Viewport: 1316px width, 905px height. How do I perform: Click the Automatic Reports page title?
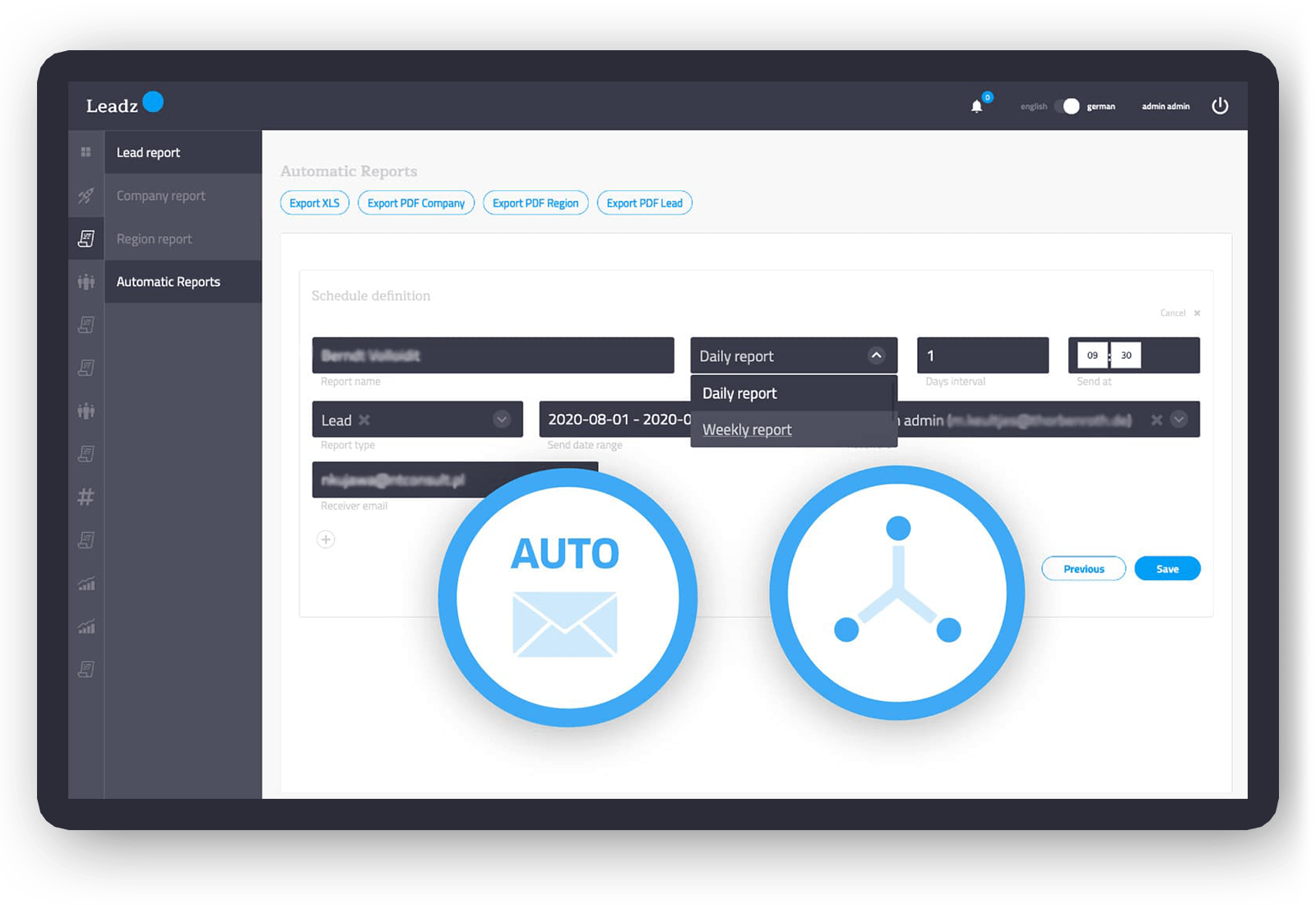pyautogui.click(x=349, y=171)
